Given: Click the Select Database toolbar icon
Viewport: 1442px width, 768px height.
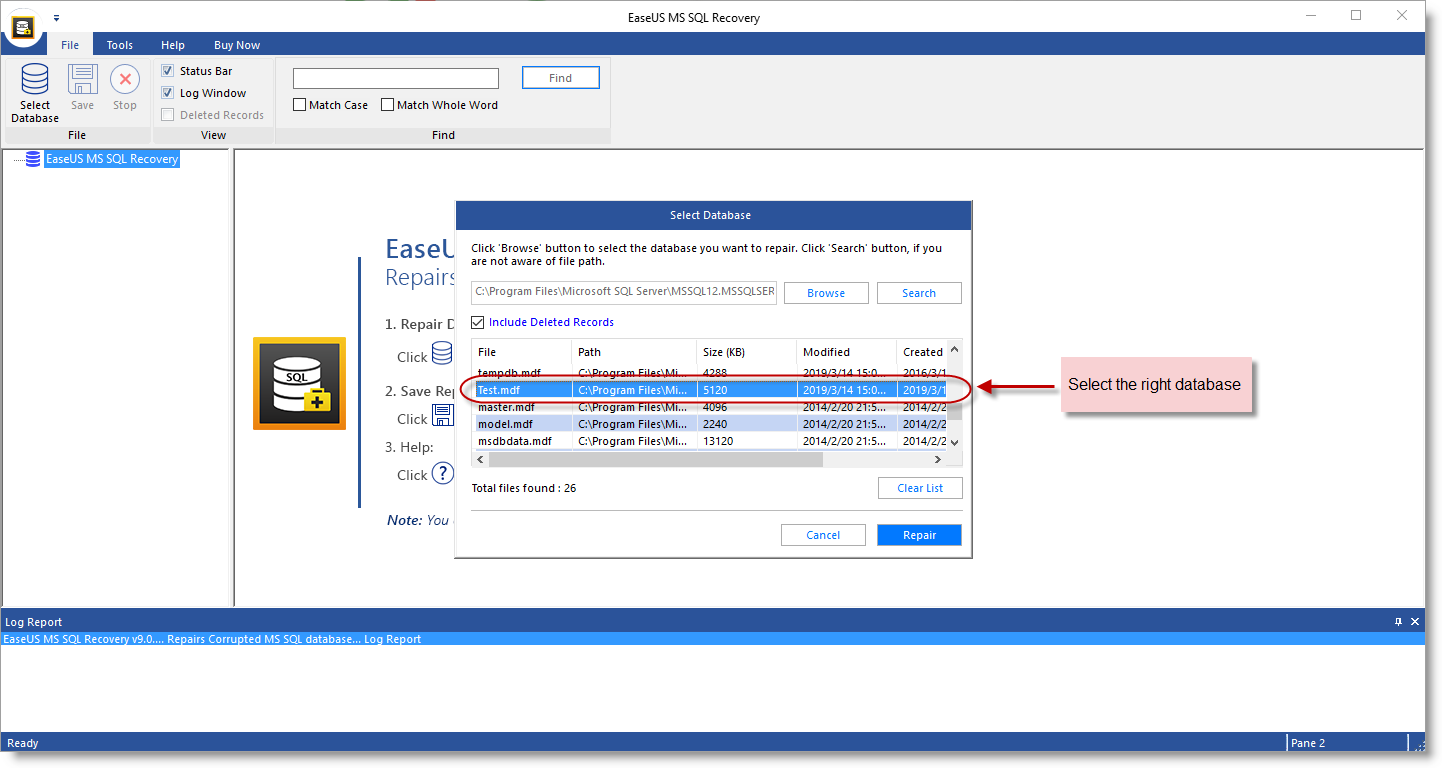Looking at the screenshot, I should pos(35,80).
